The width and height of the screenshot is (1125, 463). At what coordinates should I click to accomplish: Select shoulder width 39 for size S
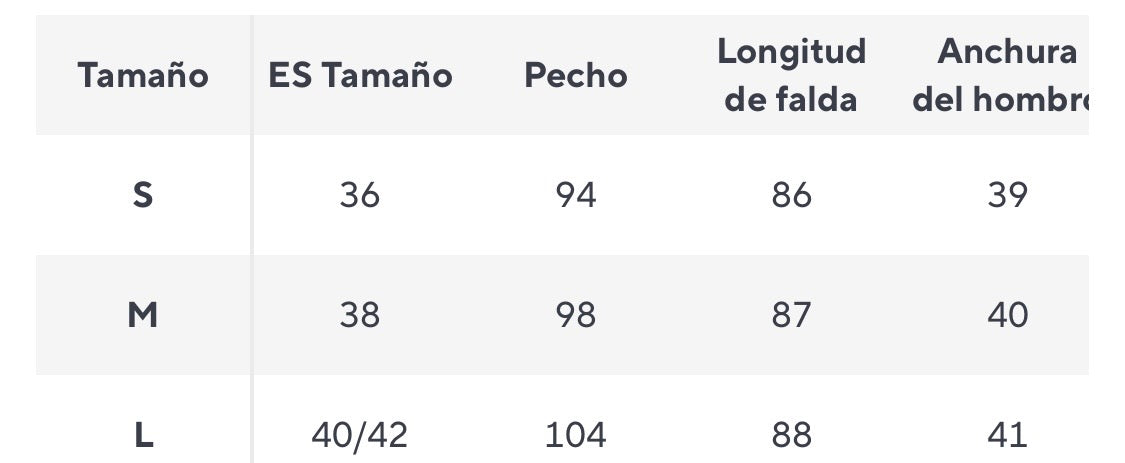(1007, 195)
